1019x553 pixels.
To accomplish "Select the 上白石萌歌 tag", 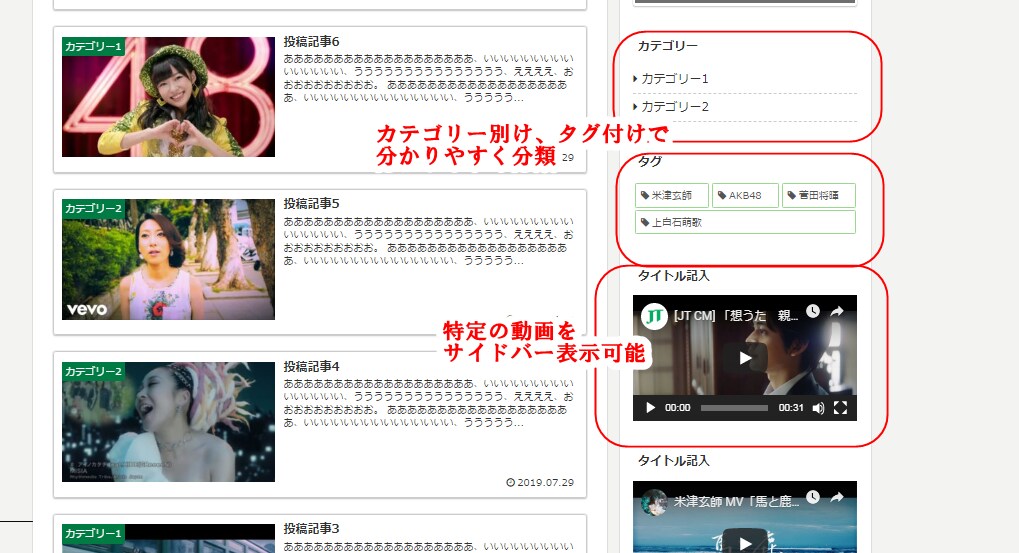I will tap(745, 222).
